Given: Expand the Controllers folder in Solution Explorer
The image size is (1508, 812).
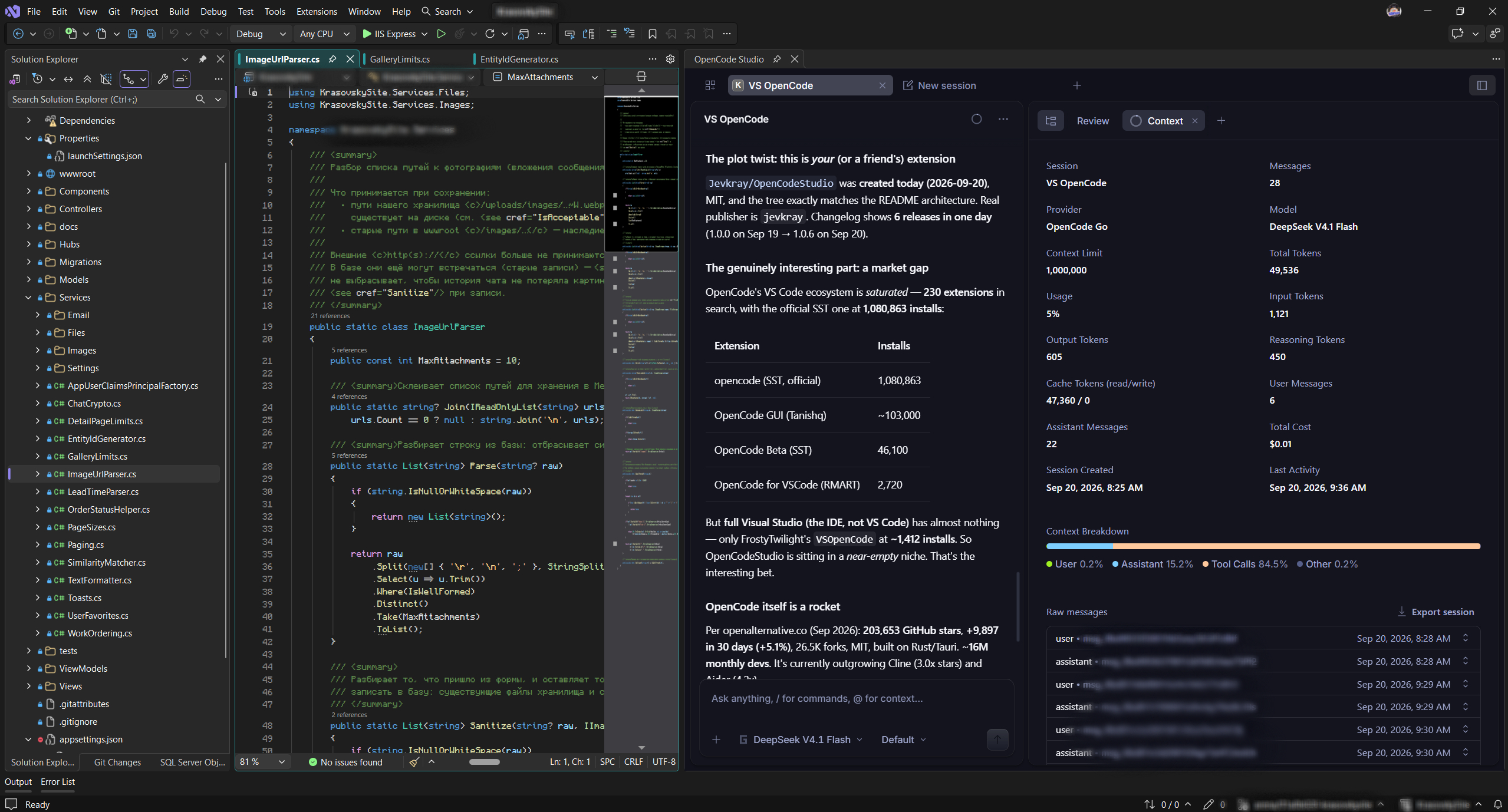Looking at the screenshot, I should pos(28,209).
